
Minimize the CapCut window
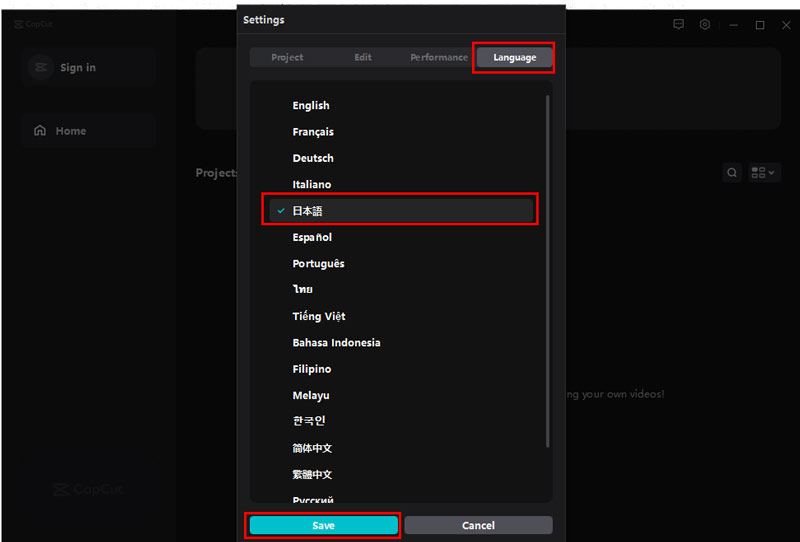[734, 25]
